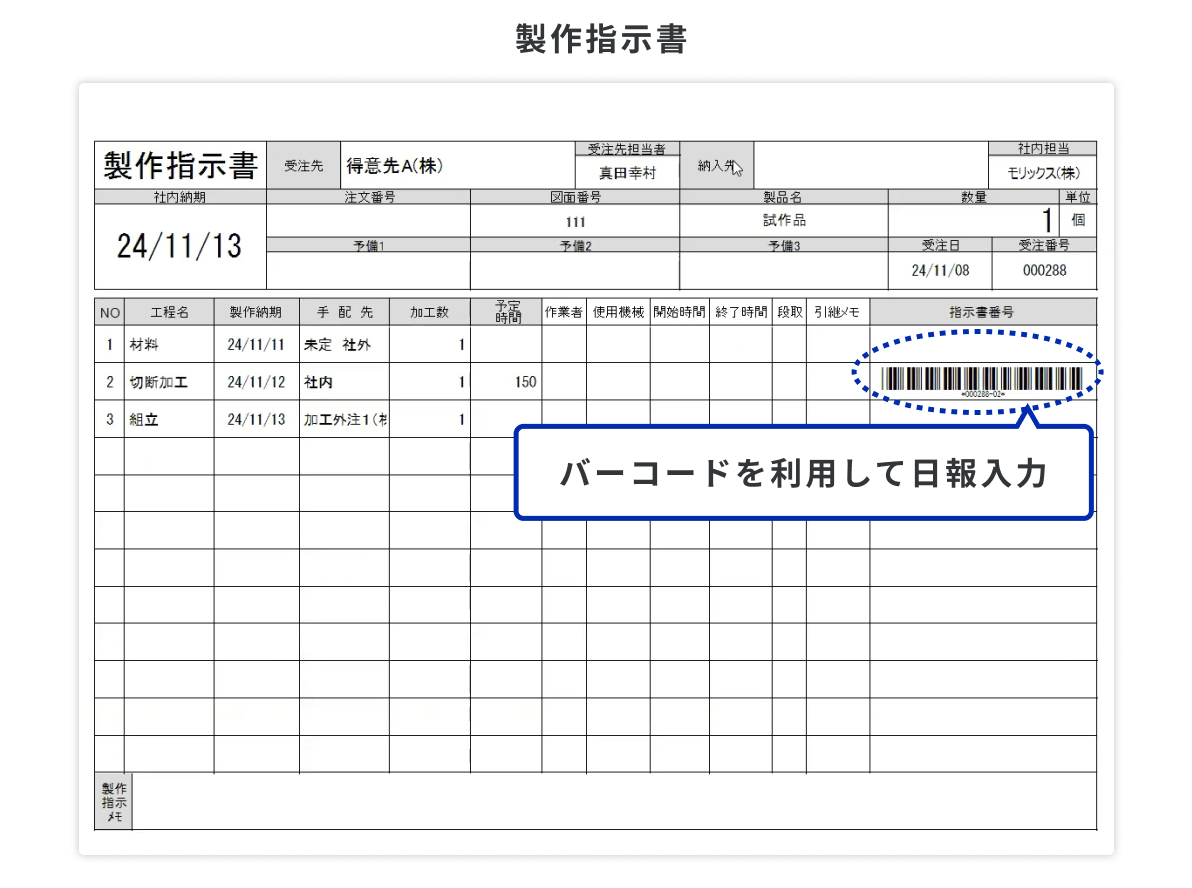
Task: Click the product name 試作品
Action: pyautogui.click(x=784, y=220)
